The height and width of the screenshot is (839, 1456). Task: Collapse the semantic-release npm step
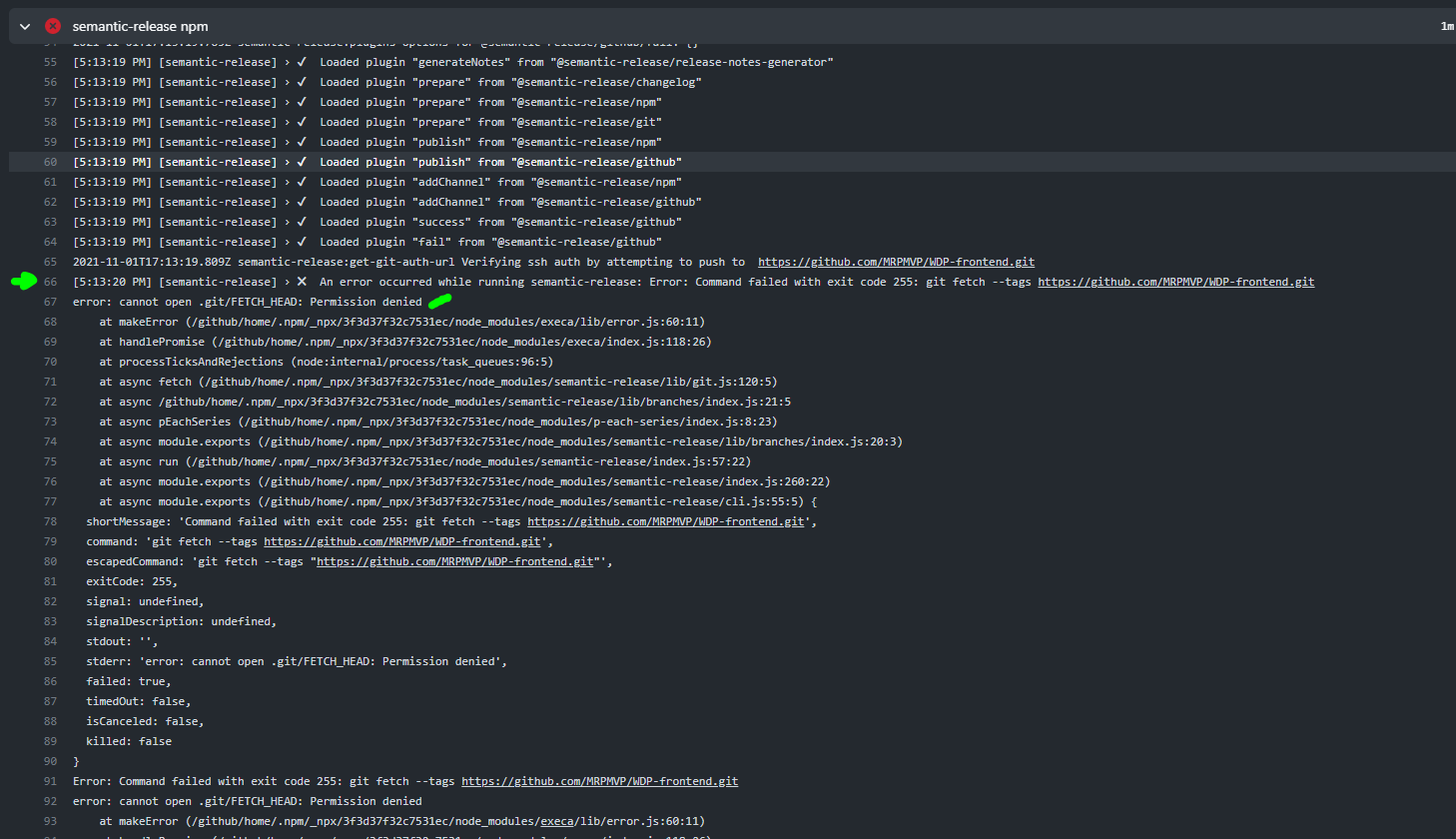24,26
